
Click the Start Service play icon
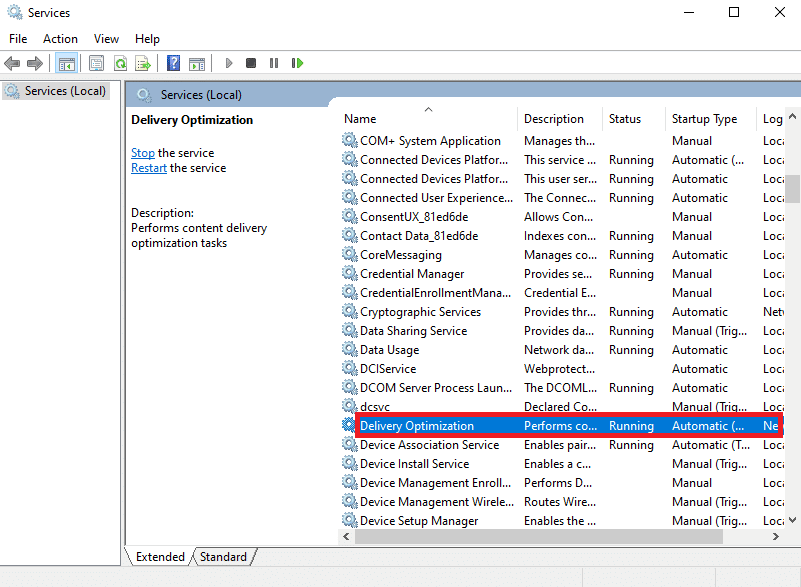click(228, 63)
